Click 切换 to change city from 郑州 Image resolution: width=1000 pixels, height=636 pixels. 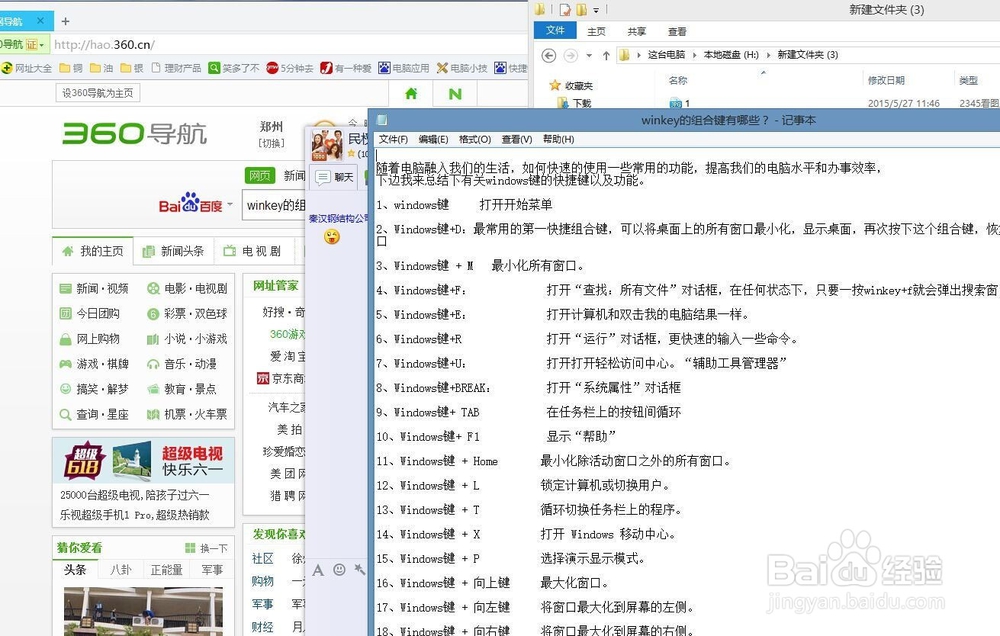(x=272, y=143)
